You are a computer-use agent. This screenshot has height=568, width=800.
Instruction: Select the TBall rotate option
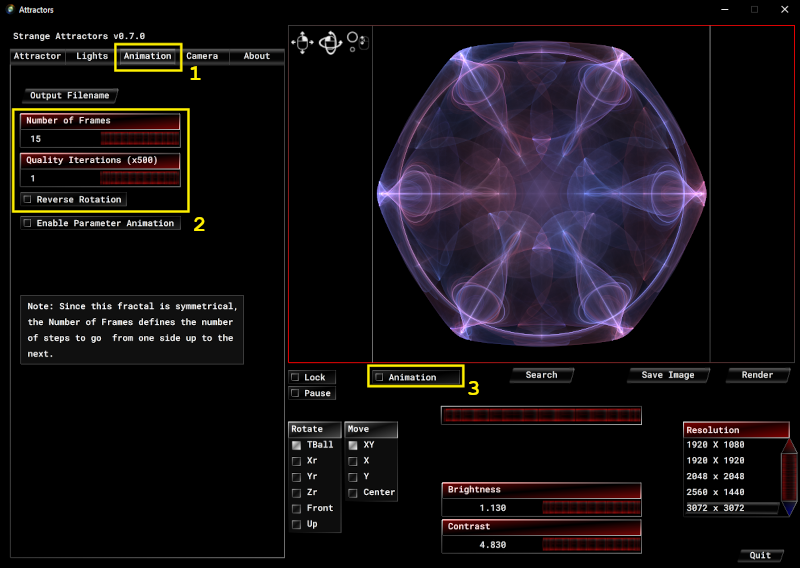pyautogui.click(x=312, y=445)
